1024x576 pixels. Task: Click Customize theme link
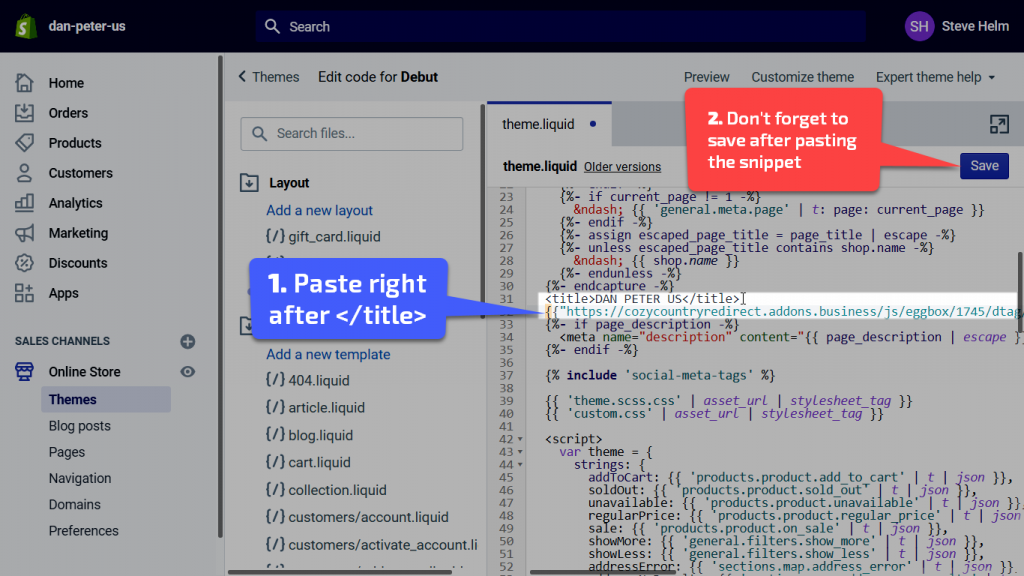[803, 77]
